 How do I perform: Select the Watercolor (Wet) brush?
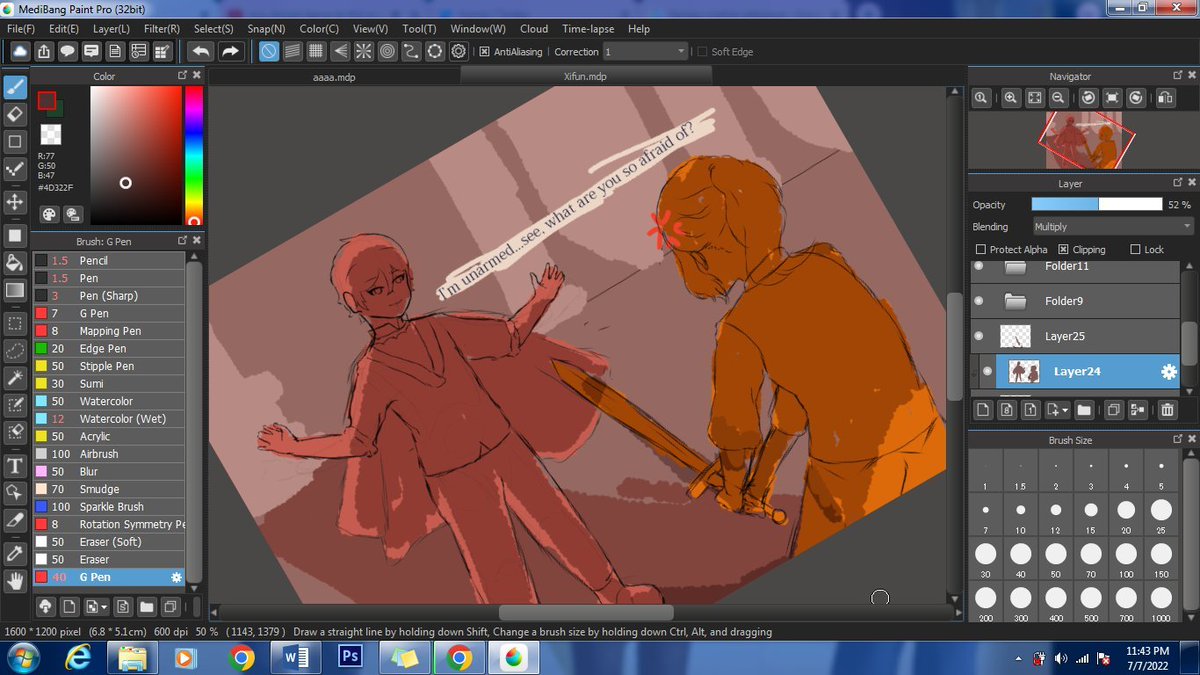(108, 419)
